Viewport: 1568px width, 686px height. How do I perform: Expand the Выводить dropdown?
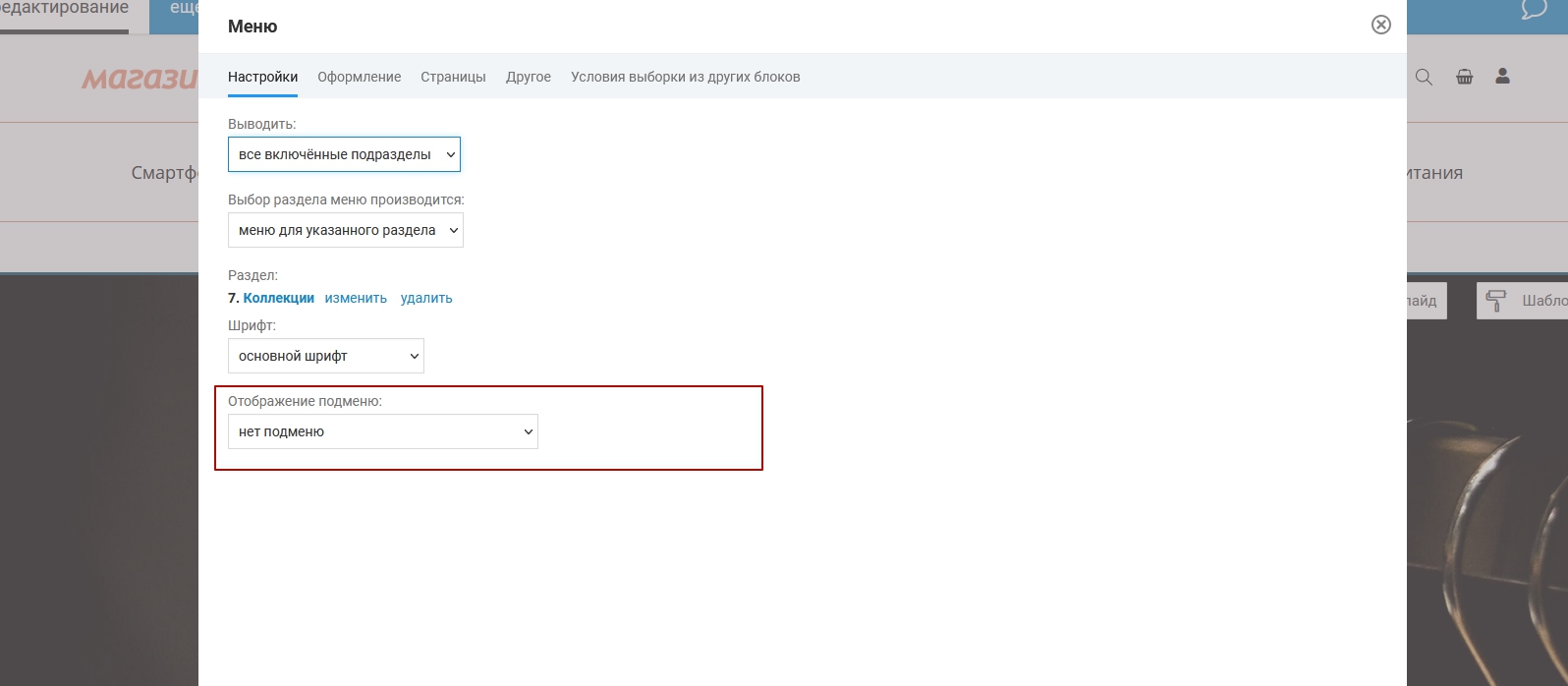pos(344,154)
